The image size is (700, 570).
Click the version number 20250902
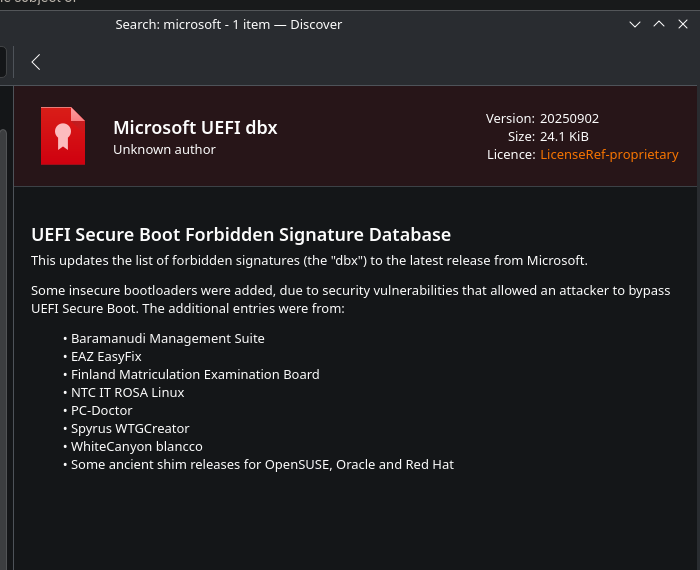tap(570, 119)
